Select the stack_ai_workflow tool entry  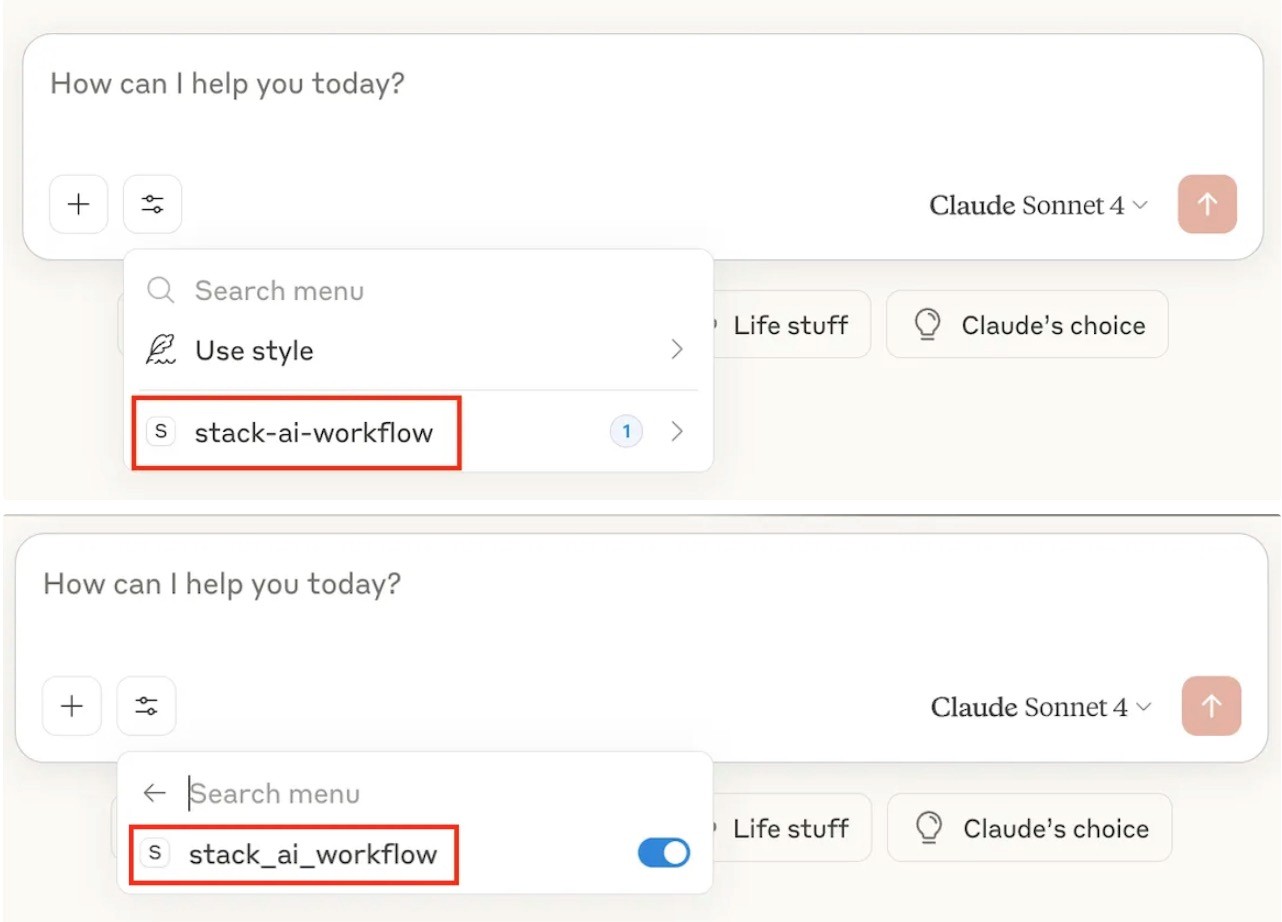click(x=415, y=854)
